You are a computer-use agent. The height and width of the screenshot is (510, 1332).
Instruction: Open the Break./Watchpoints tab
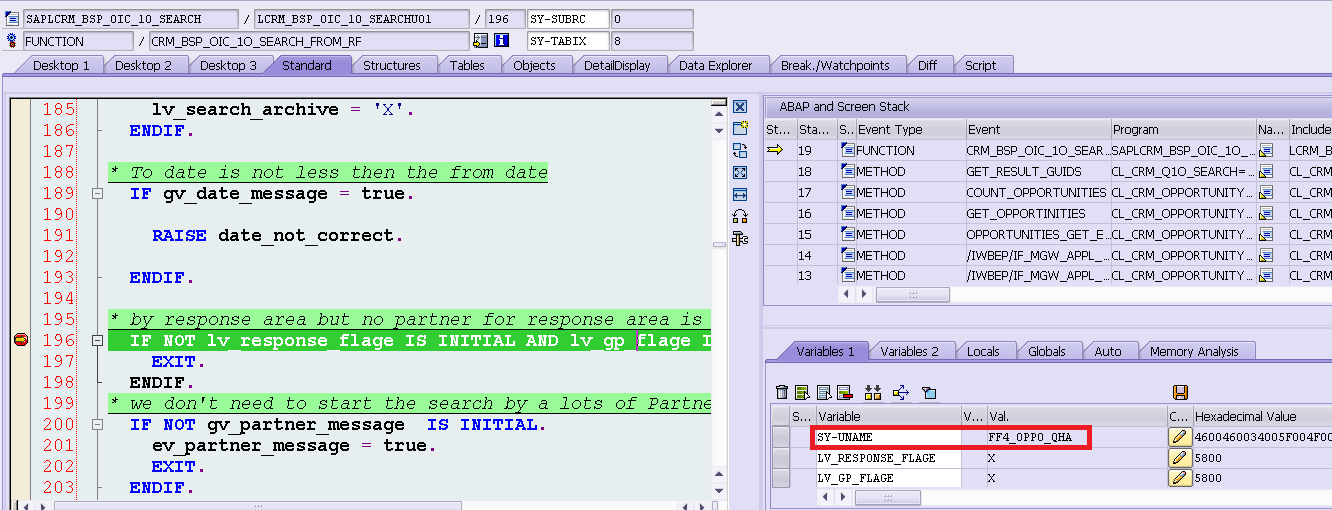[x=835, y=65]
